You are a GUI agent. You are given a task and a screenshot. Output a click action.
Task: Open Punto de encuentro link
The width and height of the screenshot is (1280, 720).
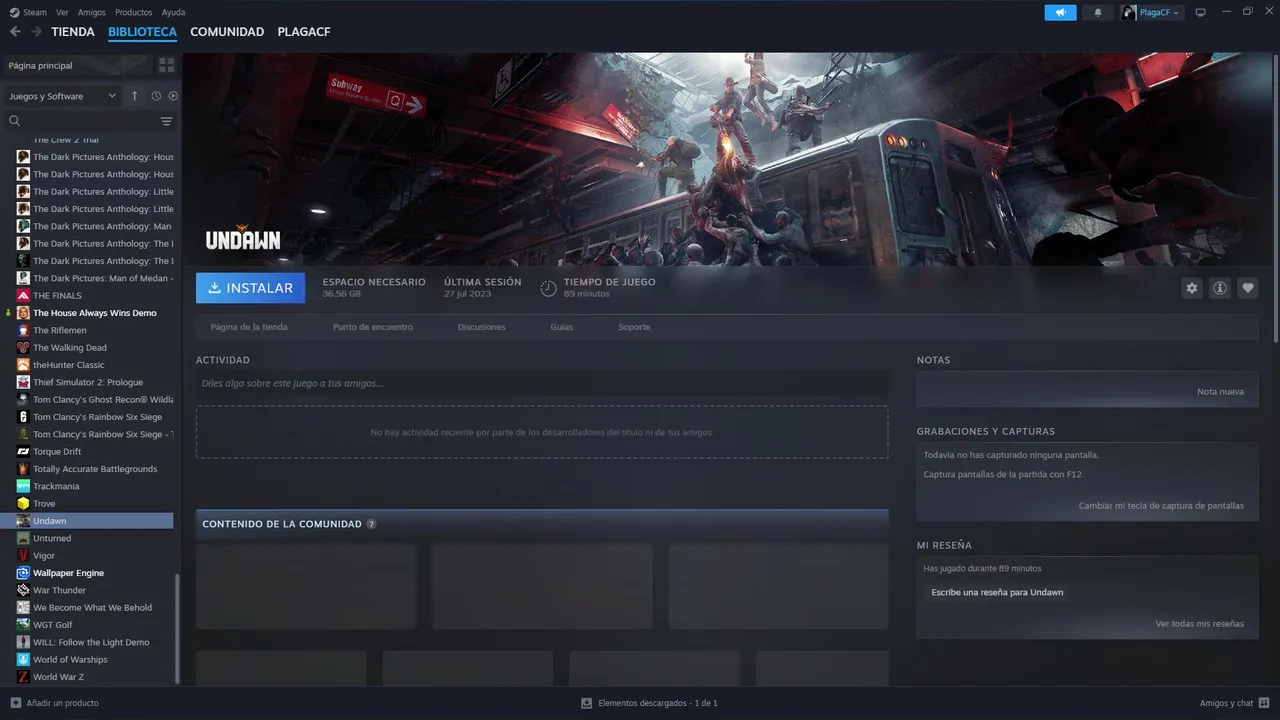coord(373,327)
